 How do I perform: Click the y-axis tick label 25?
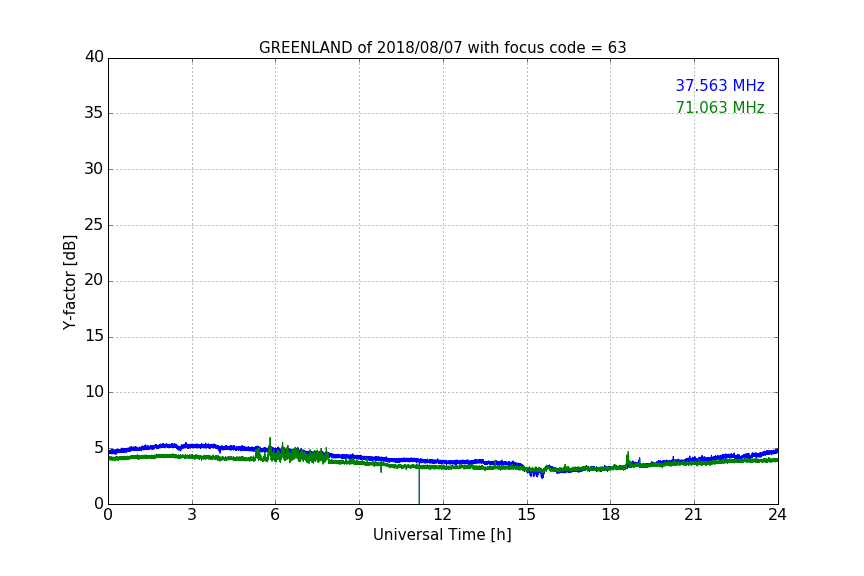pyautogui.click(x=94, y=225)
